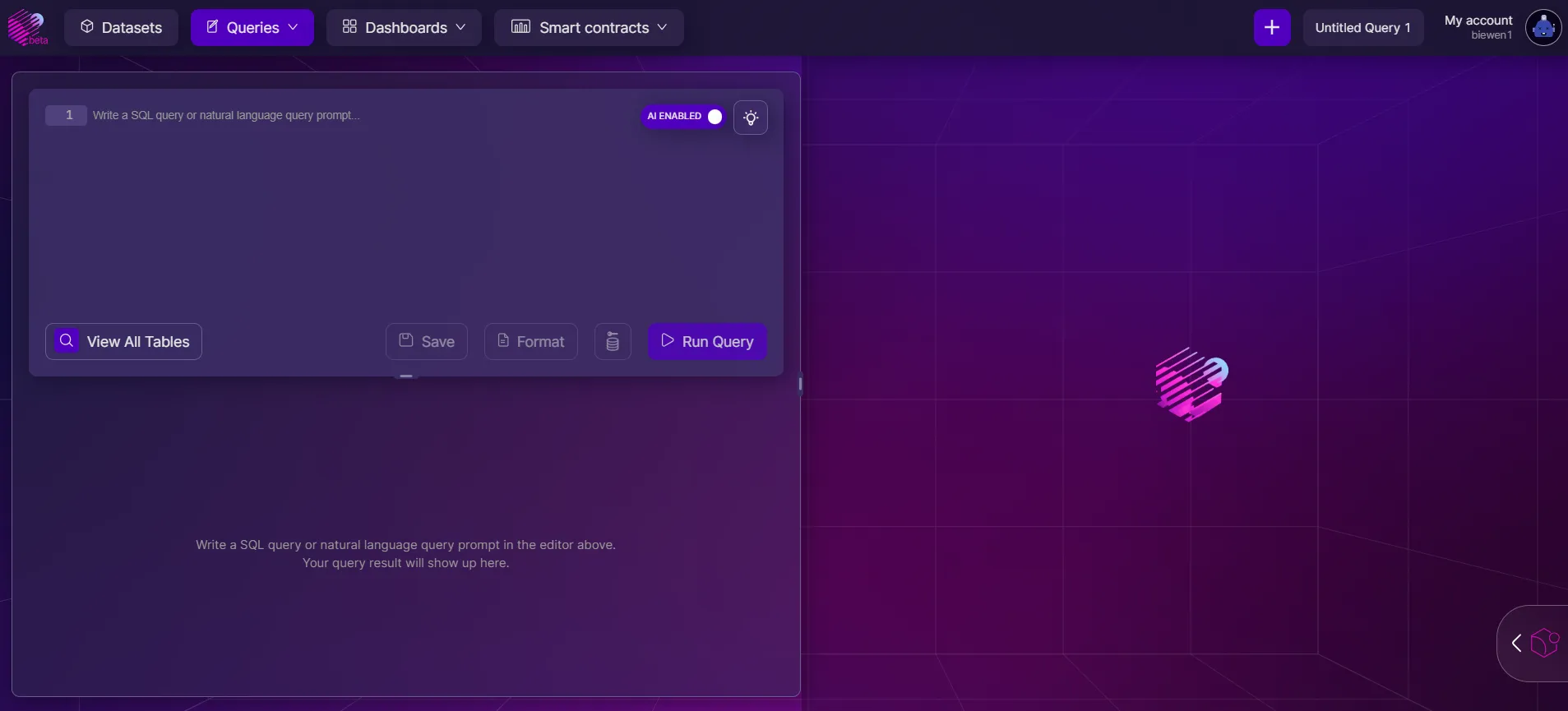Click the lightbulb theme icon in editor
This screenshot has height=711, width=1568.
click(750, 118)
